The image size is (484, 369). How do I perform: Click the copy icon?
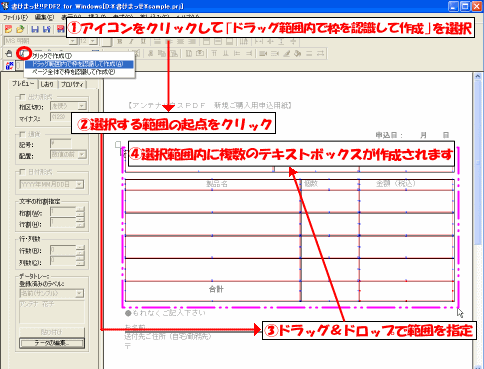[x=162, y=53]
